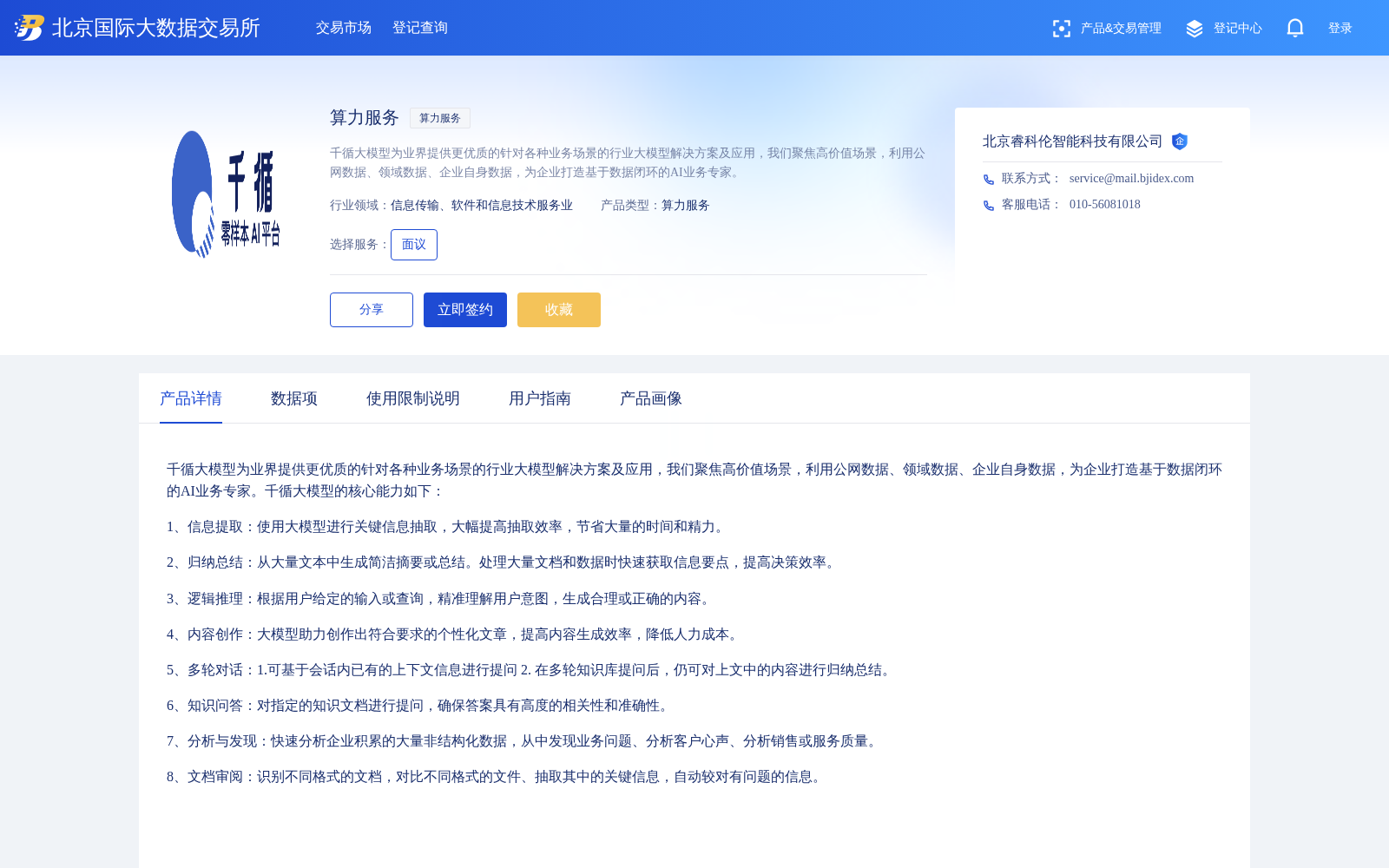Screen dimensions: 1389x868
Task: Click the phone icon beside 联系方式
Action: point(989,179)
